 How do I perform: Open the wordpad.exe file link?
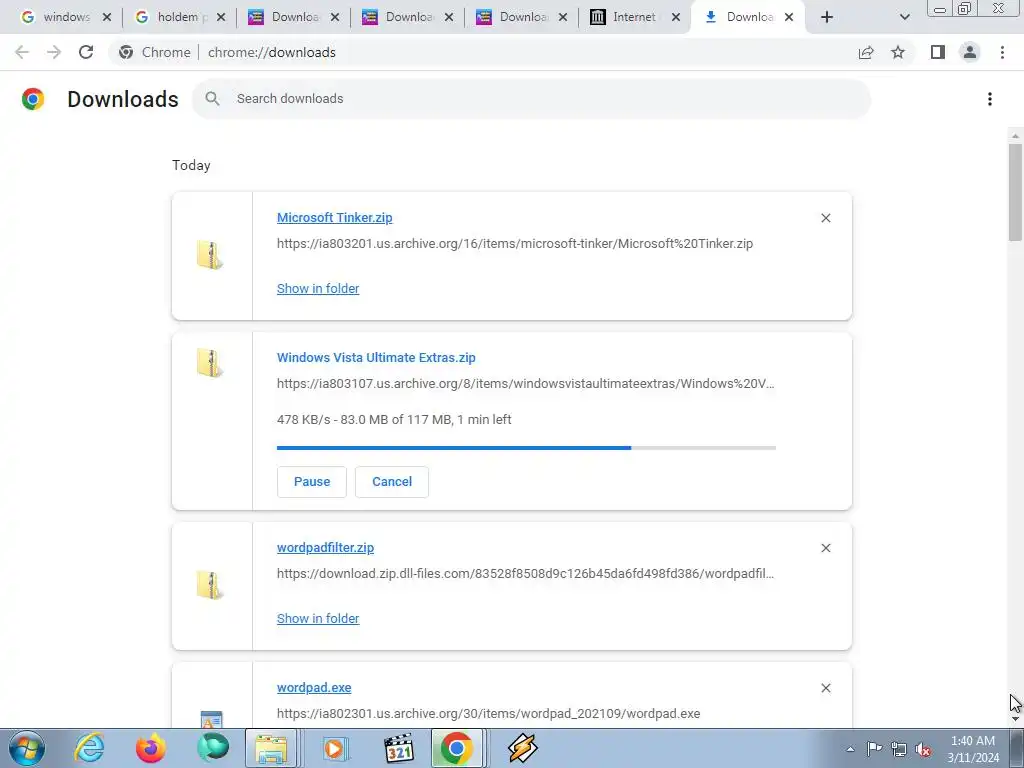314,687
